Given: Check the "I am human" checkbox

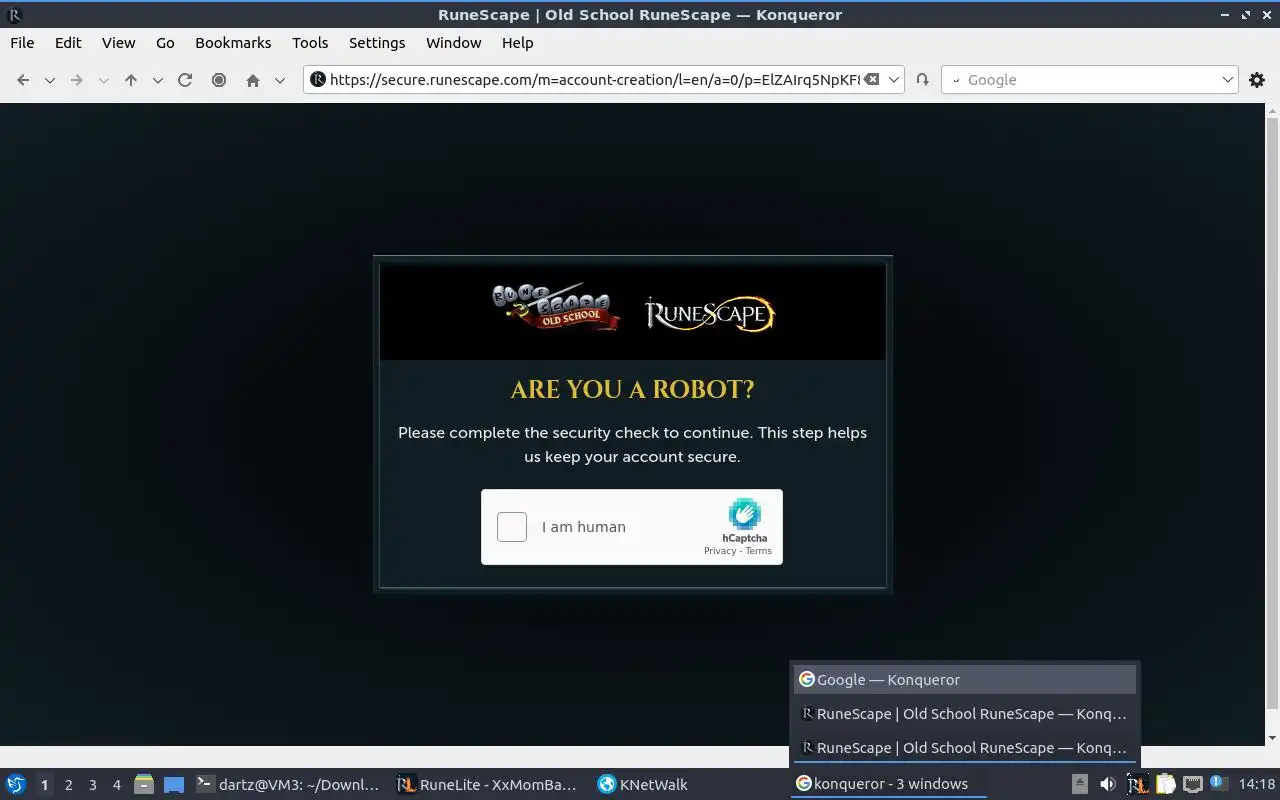Looking at the screenshot, I should tap(512, 527).
